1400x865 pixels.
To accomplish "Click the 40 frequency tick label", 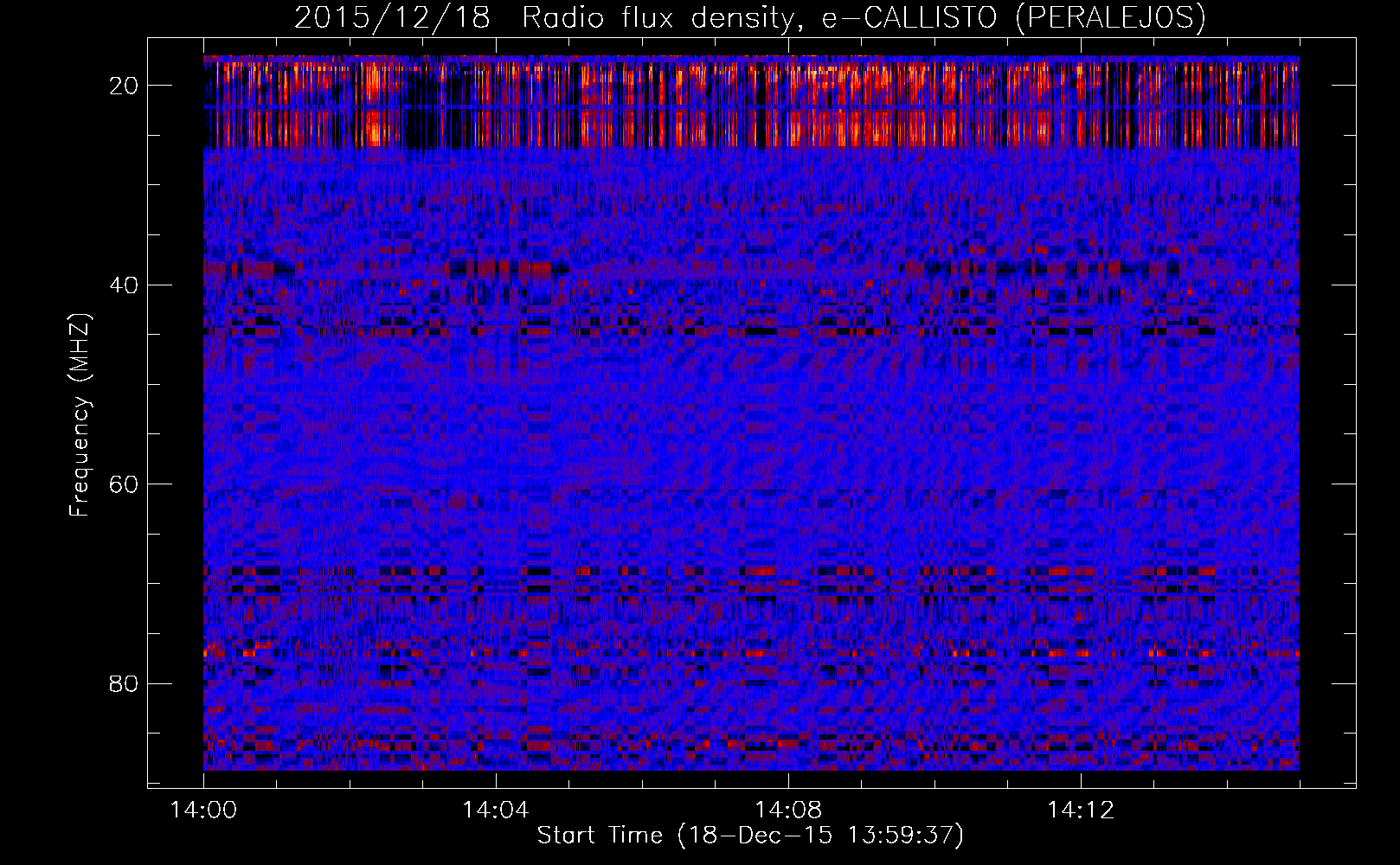I will (x=125, y=285).
